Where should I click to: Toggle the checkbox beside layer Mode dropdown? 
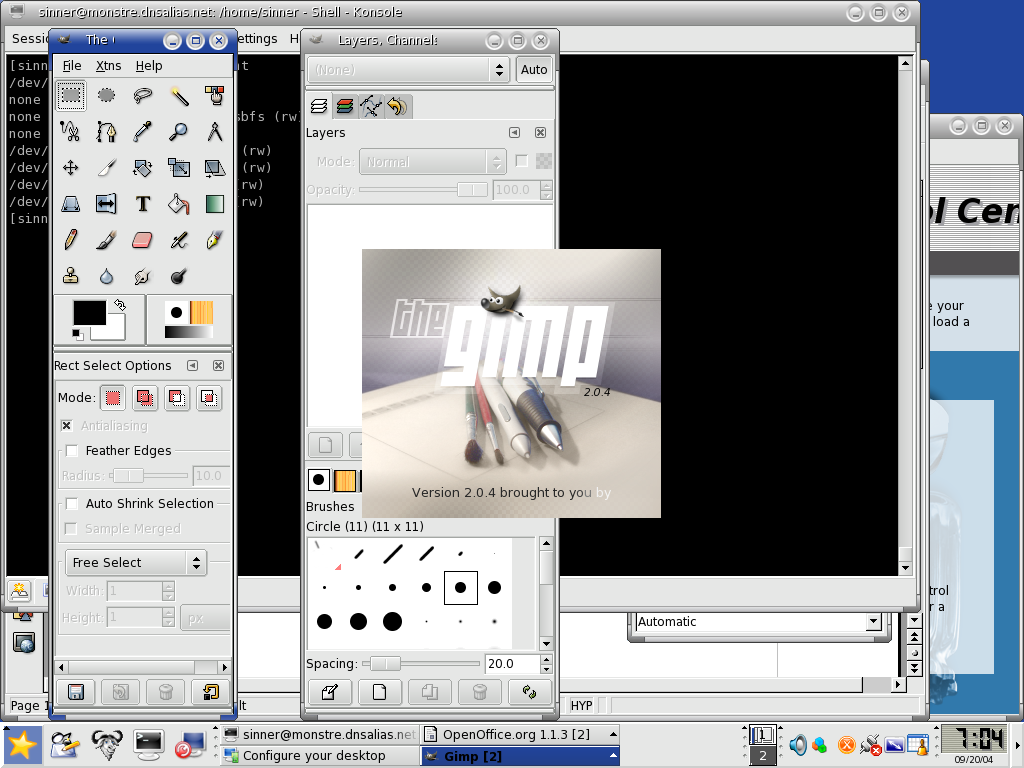[x=521, y=161]
